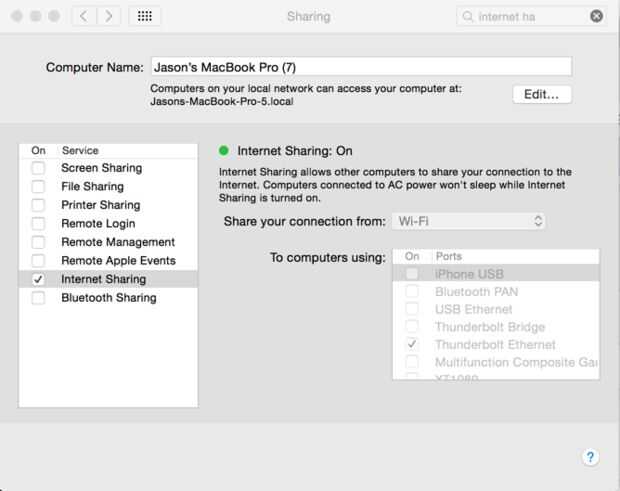Open the Share your connection from dropdown

click(x=469, y=221)
